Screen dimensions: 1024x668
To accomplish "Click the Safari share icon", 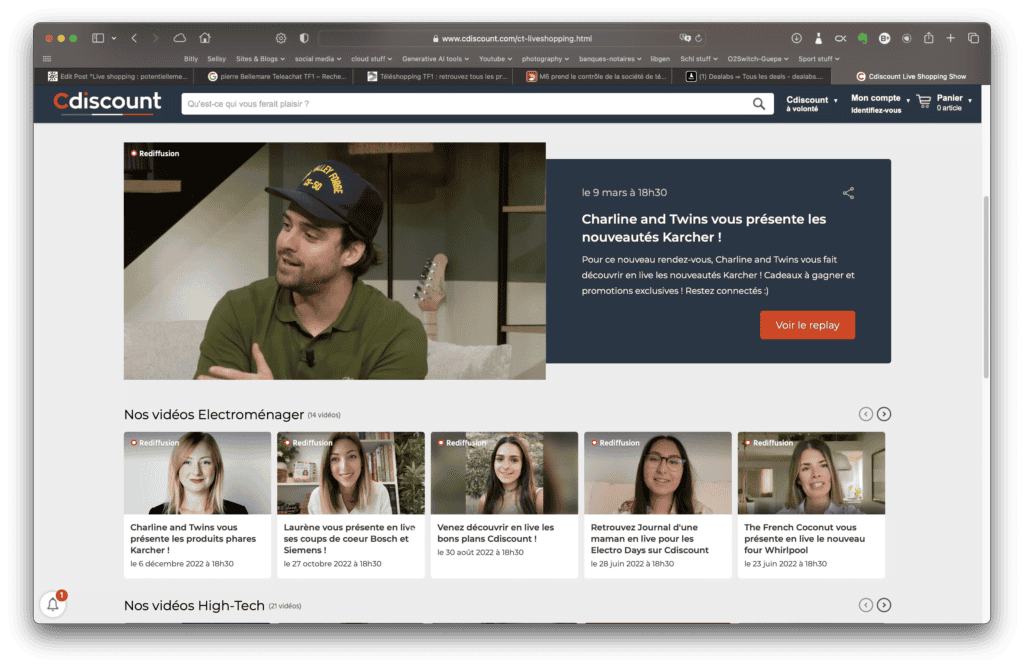I will click(x=928, y=38).
